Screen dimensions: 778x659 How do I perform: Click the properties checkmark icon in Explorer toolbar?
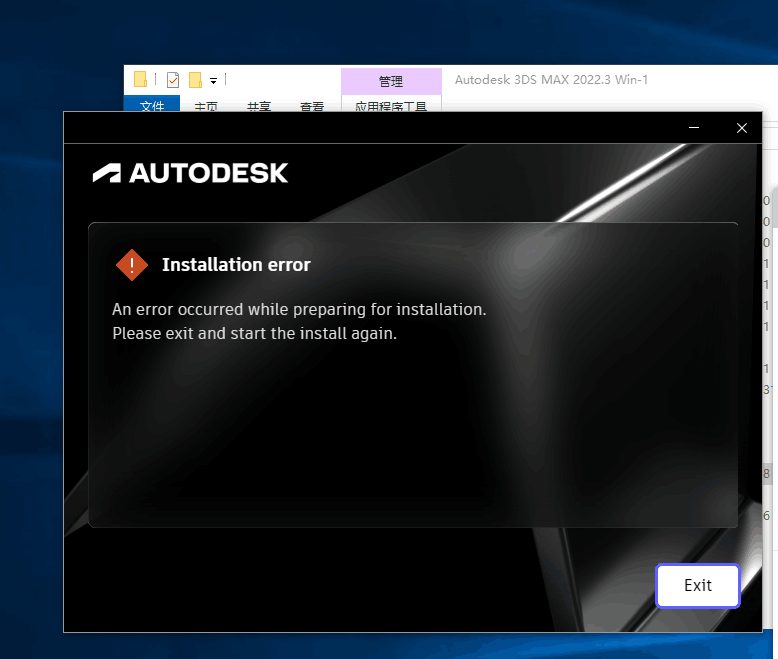coord(173,80)
